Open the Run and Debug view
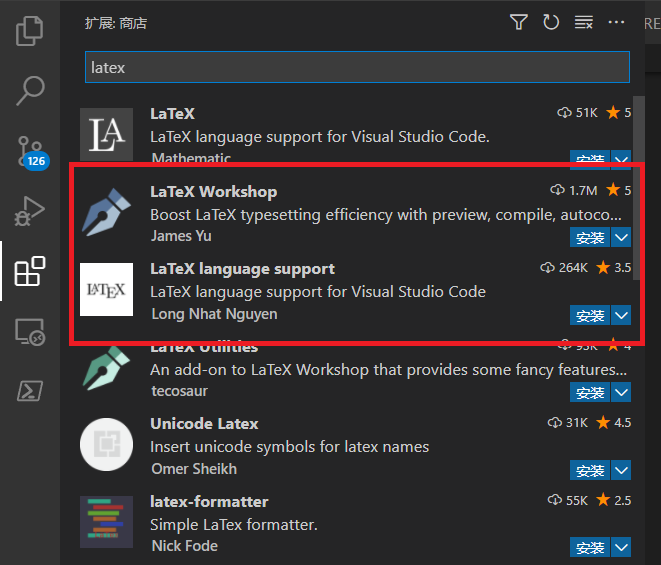Screen dimensions: 661x565 tap(30, 211)
